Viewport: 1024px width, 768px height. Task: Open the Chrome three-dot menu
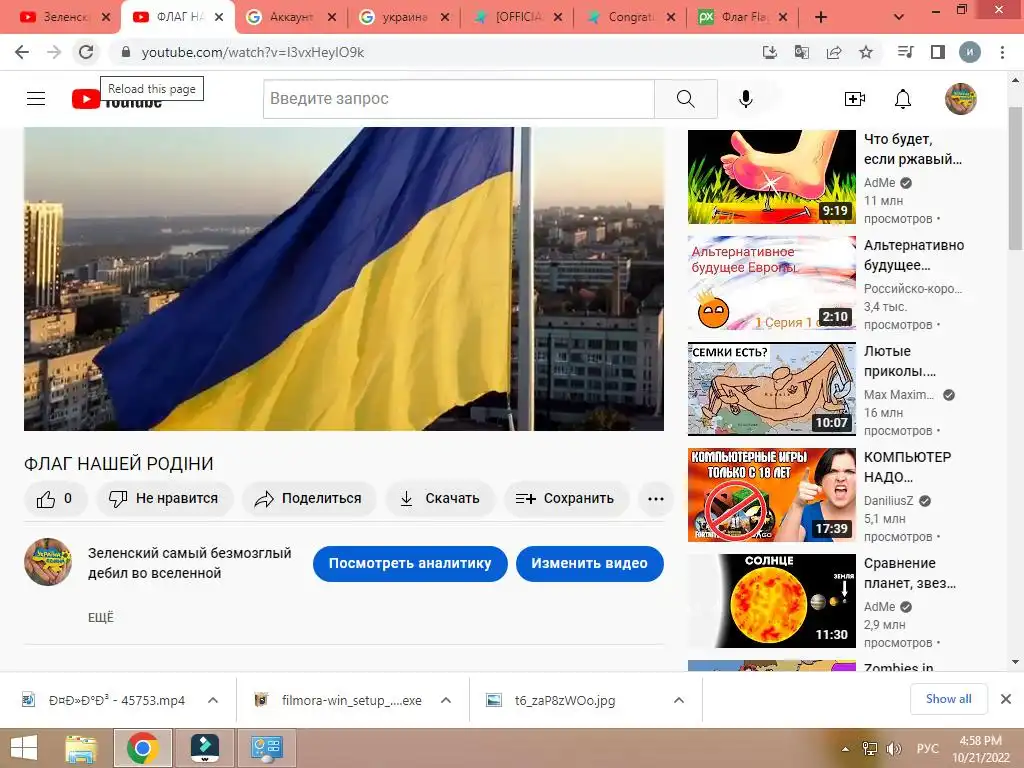pyautogui.click(x=1002, y=52)
